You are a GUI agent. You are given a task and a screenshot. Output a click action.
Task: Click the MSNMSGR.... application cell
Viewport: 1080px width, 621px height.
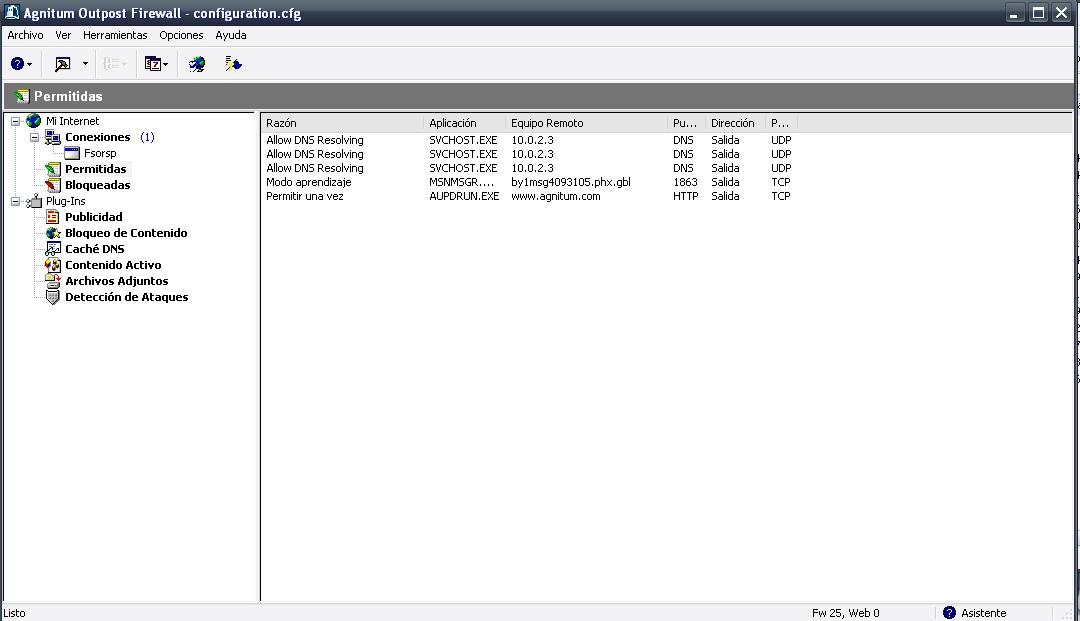[x=461, y=182]
